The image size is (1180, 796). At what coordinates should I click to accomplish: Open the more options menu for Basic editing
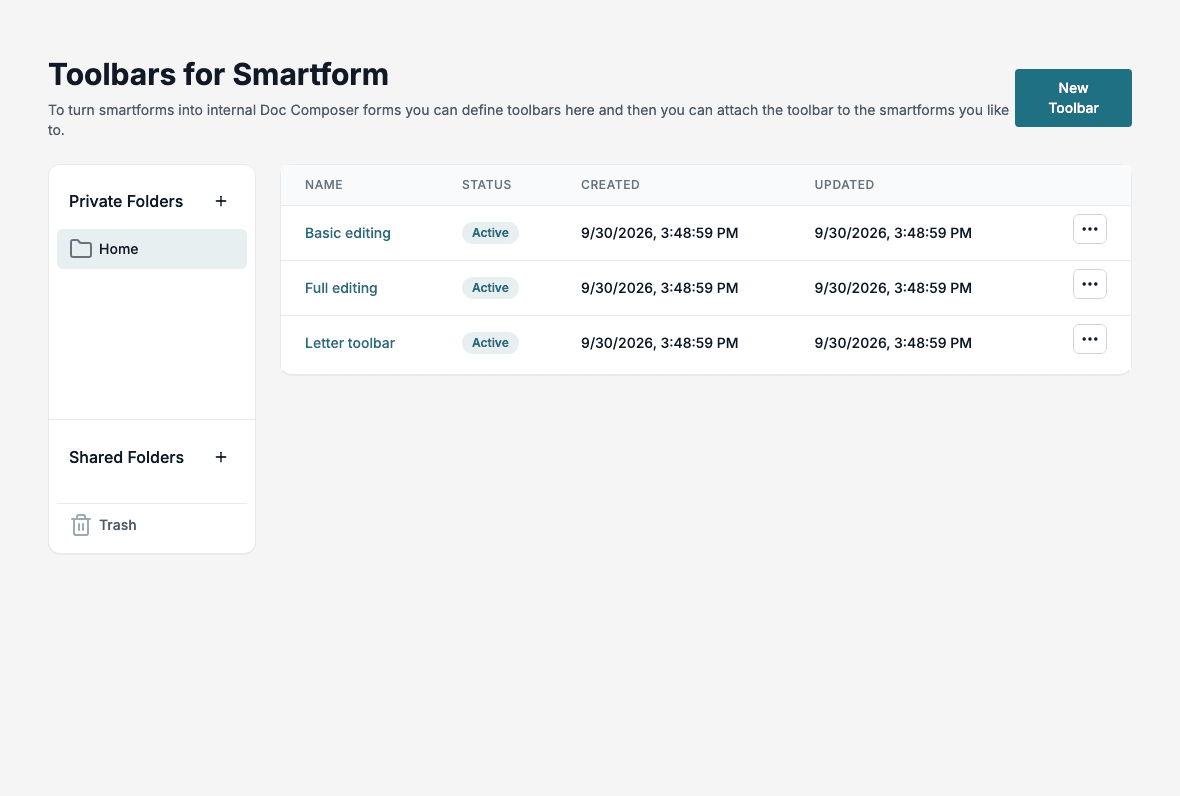pyautogui.click(x=1090, y=229)
